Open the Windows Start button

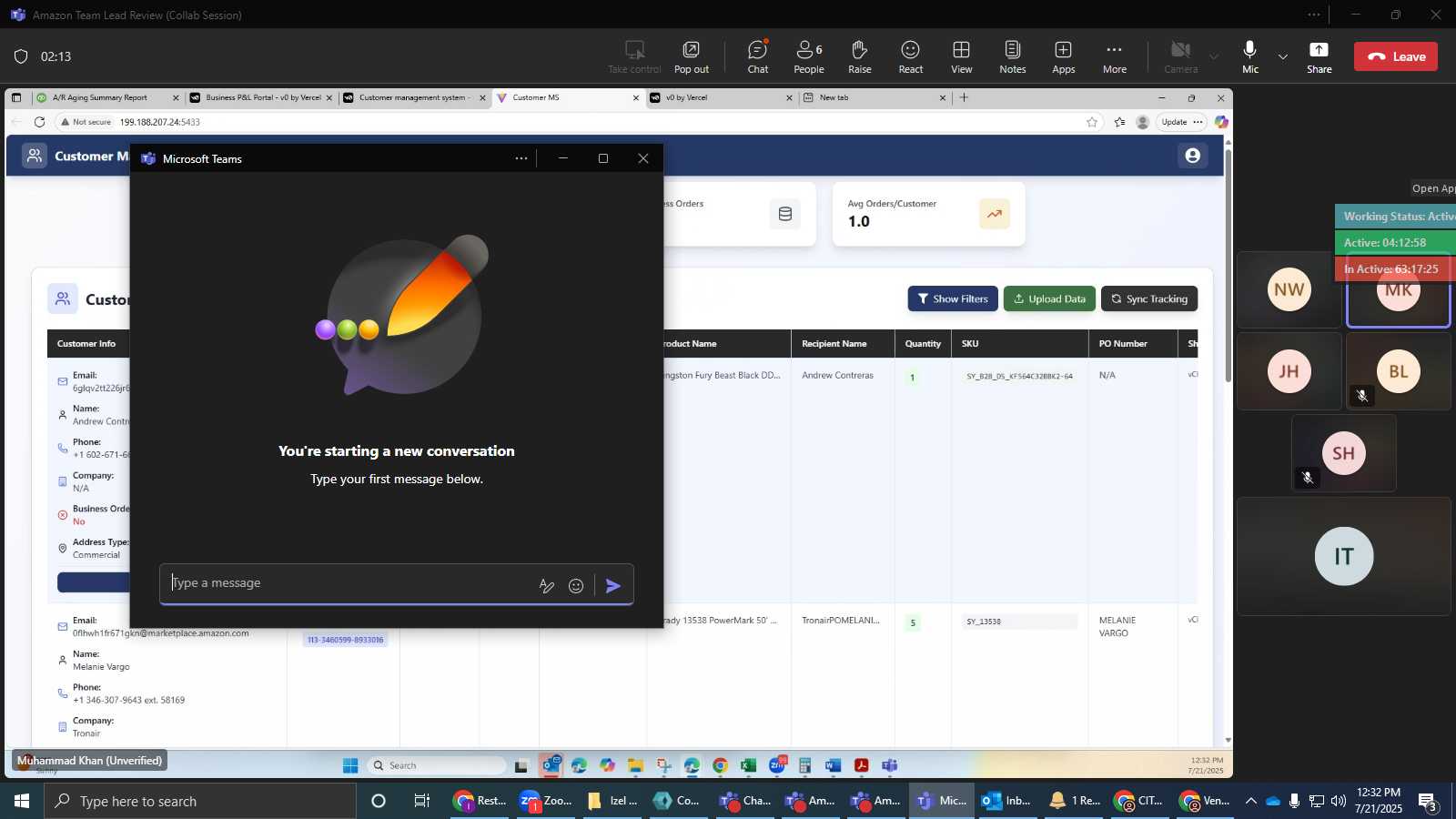22,801
